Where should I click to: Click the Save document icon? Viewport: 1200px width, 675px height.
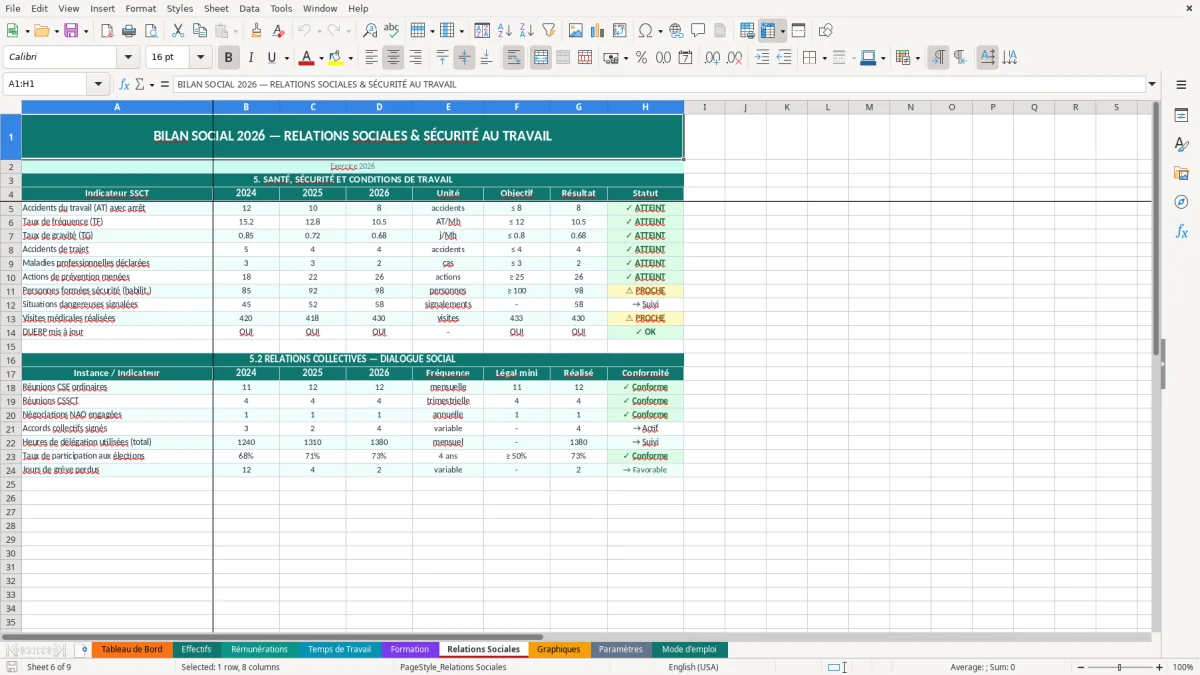(x=71, y=31)
